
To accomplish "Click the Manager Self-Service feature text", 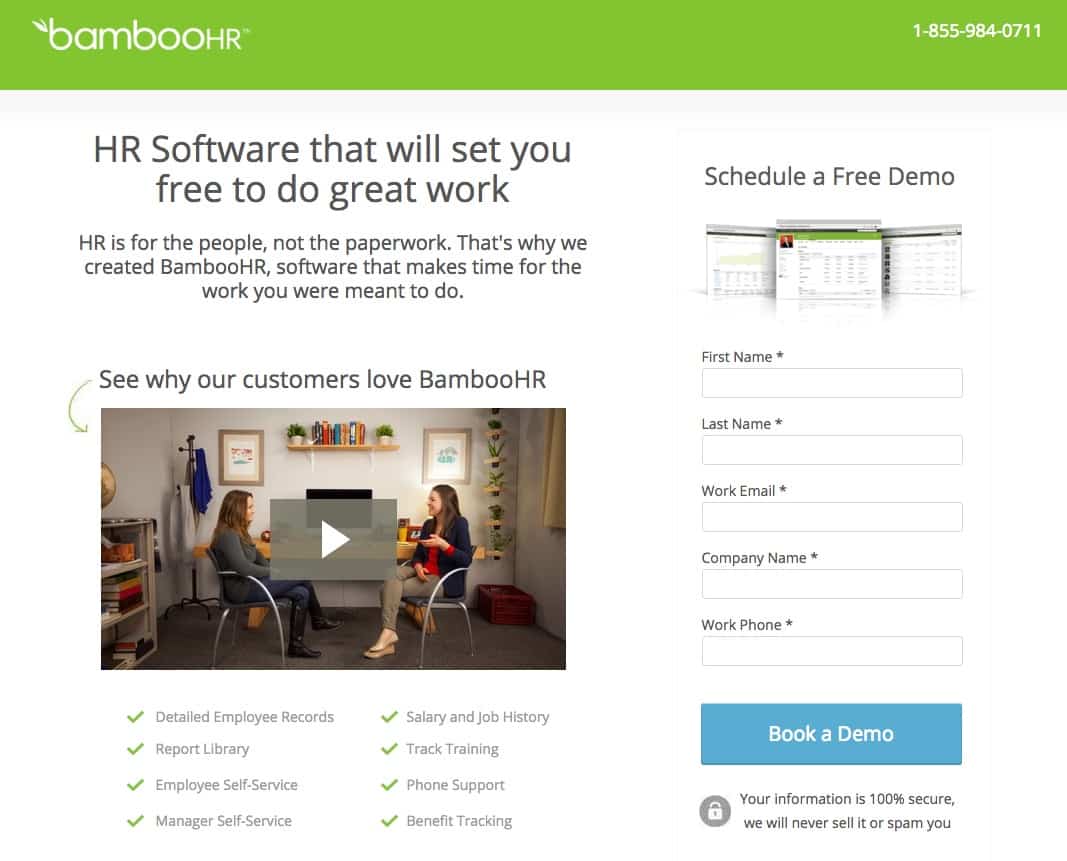I will [223, 821].
